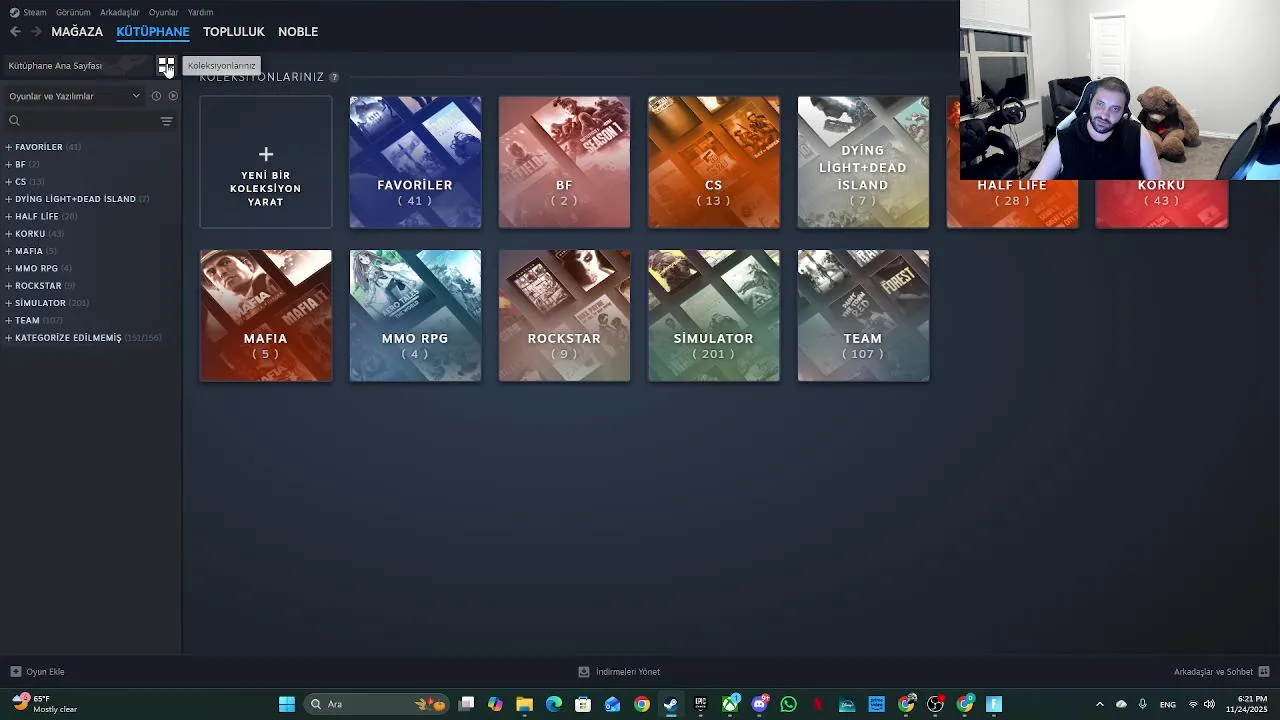The width and height of the screenshot is (1280, 720).
Task: Click the library search magnifier icon
Action: point(14,121)
